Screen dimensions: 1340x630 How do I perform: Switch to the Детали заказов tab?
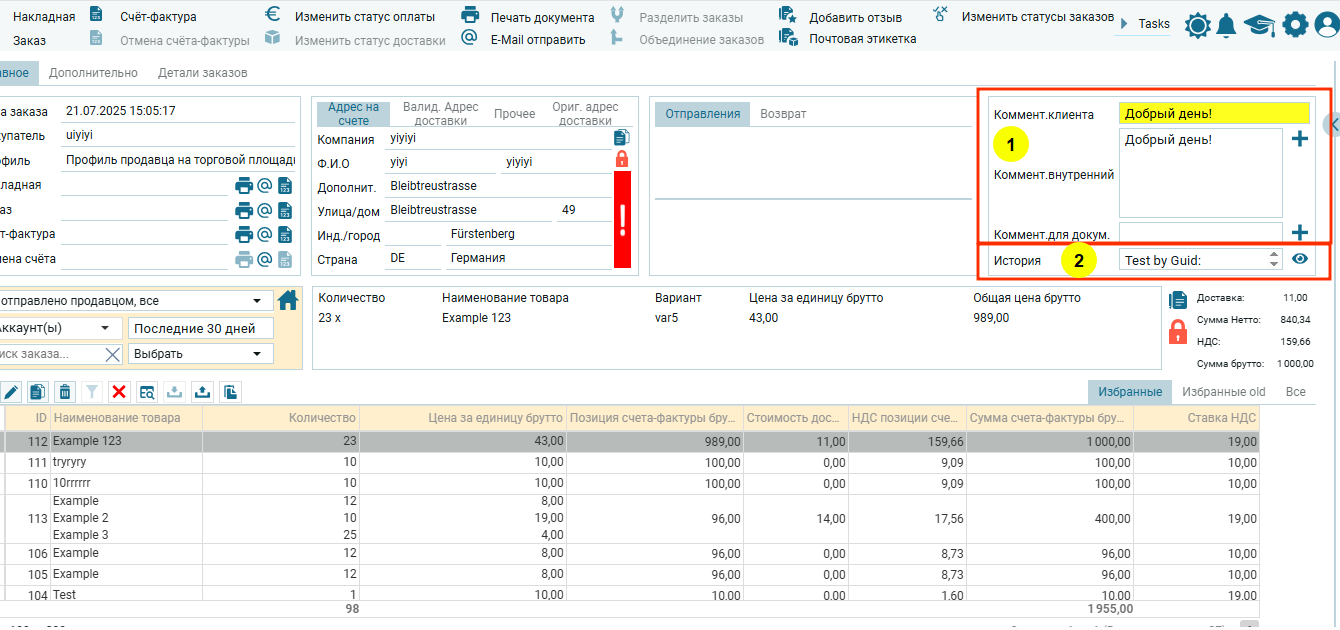click(x=202, y=73)
